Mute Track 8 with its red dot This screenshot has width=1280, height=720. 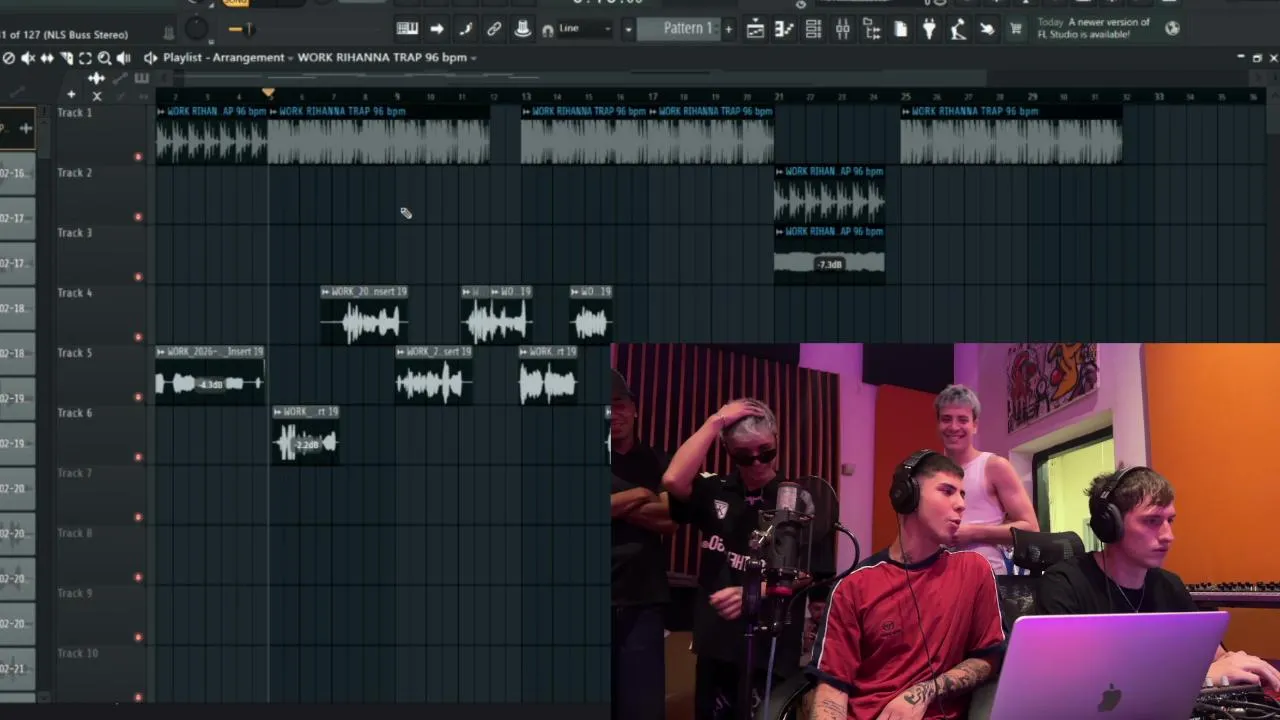point(138,577)
